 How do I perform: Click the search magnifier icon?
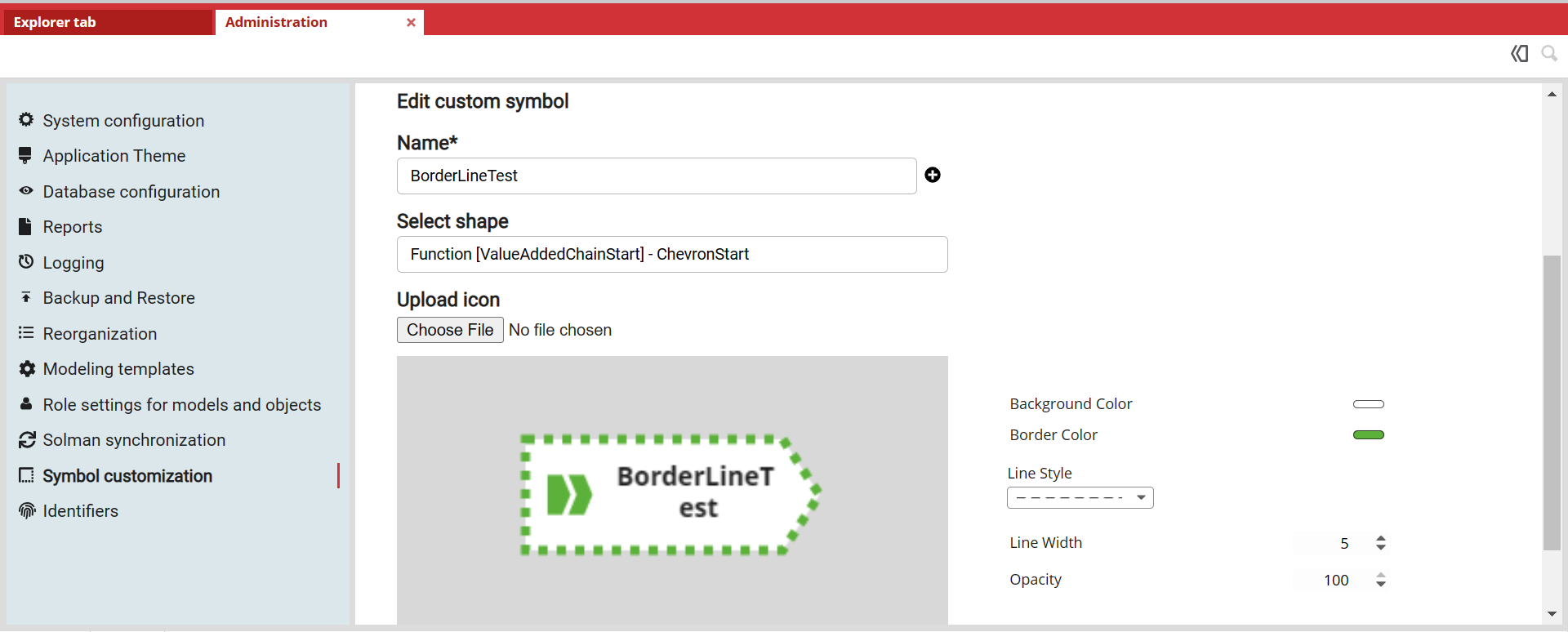(1548, 54)
